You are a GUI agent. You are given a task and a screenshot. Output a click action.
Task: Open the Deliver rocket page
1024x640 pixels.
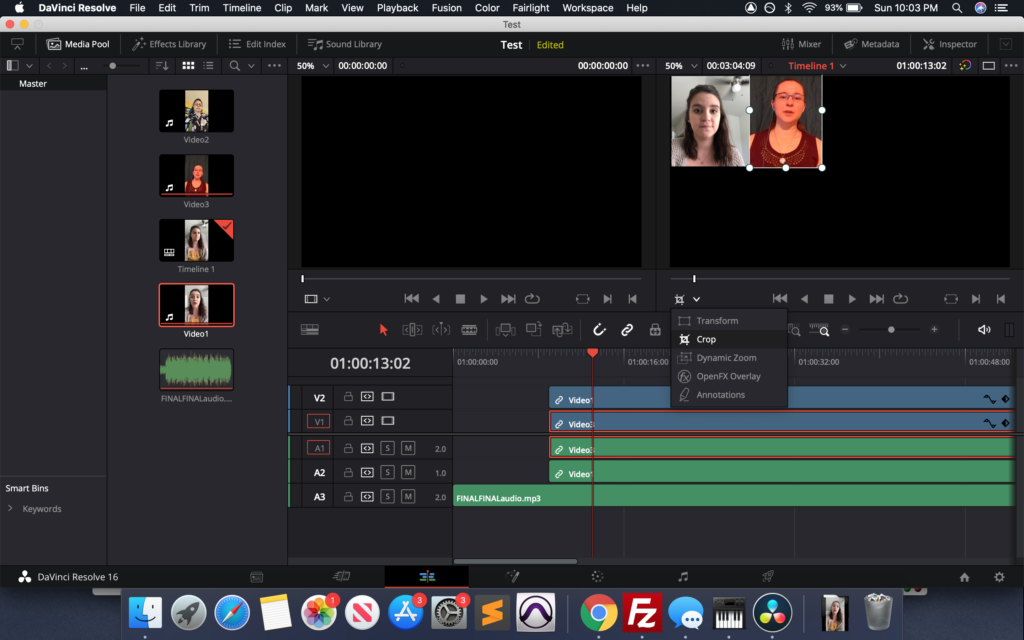[768, 577]
